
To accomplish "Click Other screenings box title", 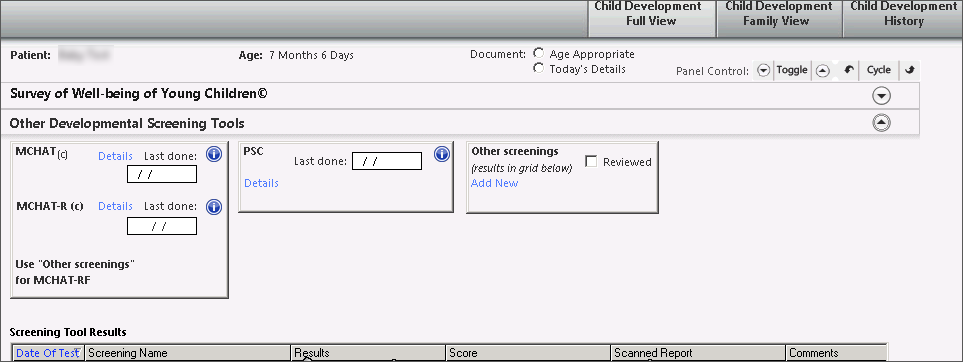I will [x=515, y=151].
